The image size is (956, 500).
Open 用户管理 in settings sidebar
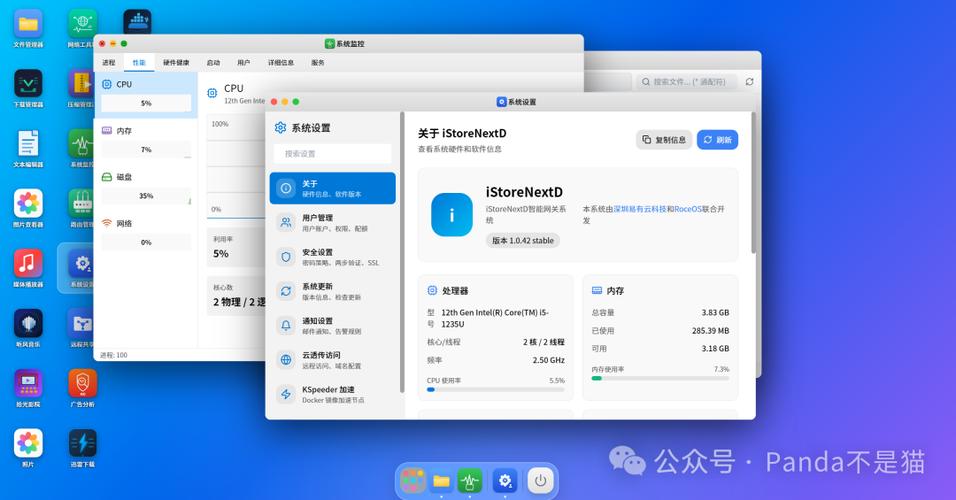tap(332, 223)
